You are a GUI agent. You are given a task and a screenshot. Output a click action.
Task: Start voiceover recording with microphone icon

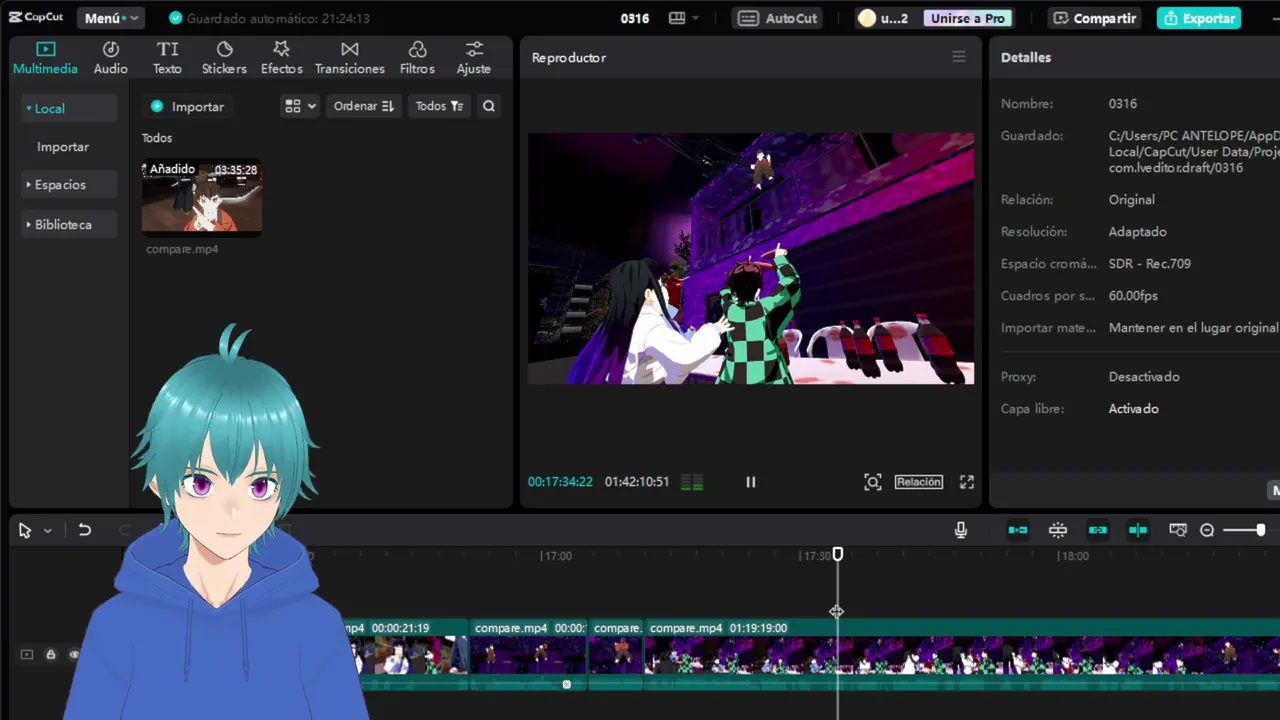961,530
